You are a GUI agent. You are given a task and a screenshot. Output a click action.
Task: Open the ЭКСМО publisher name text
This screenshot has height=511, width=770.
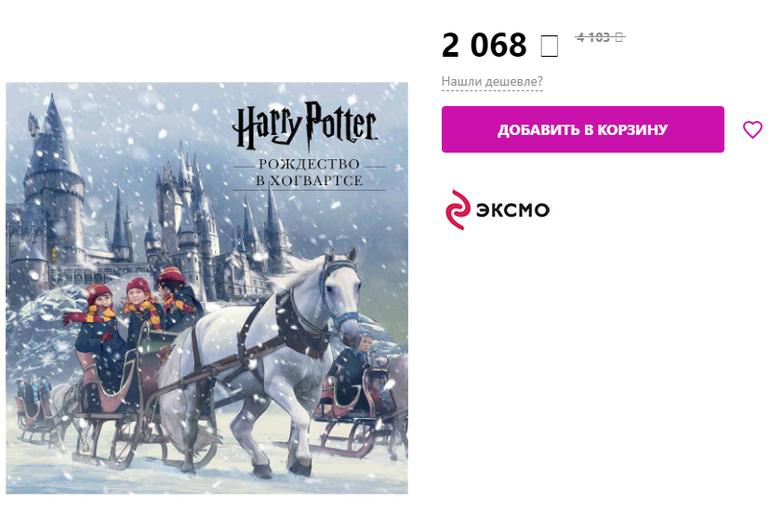pyautogui.click(x=513, y=210)
